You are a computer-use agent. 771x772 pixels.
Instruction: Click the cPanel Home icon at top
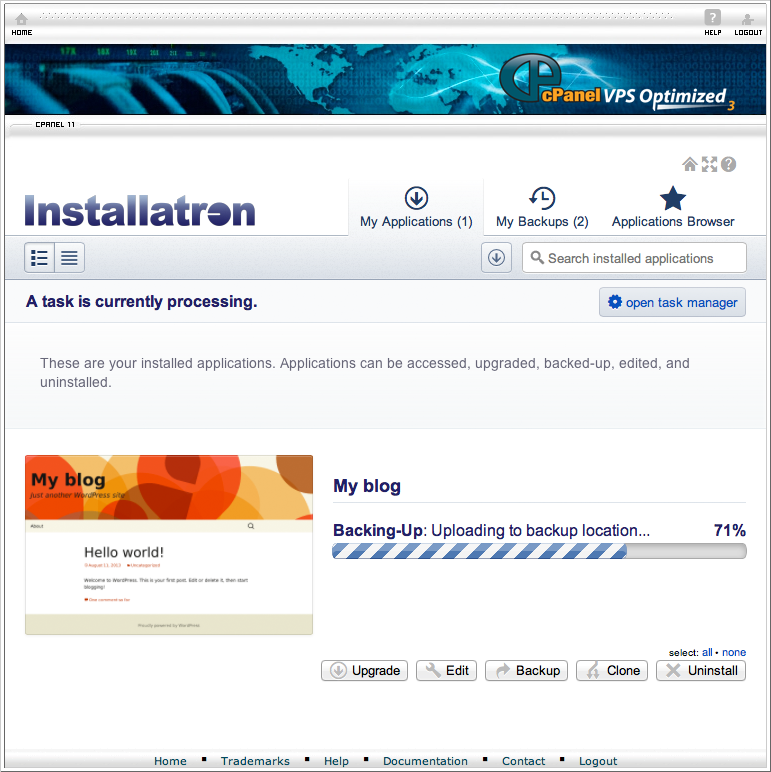[22, 19]
